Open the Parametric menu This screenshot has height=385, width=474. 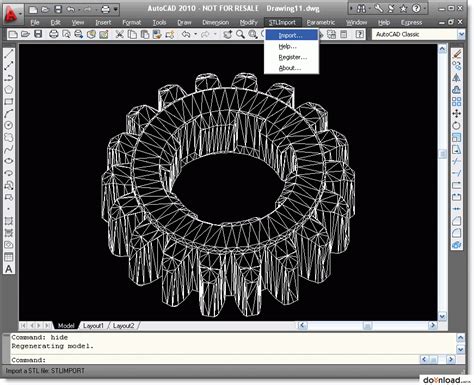click(x=321, y=22)
